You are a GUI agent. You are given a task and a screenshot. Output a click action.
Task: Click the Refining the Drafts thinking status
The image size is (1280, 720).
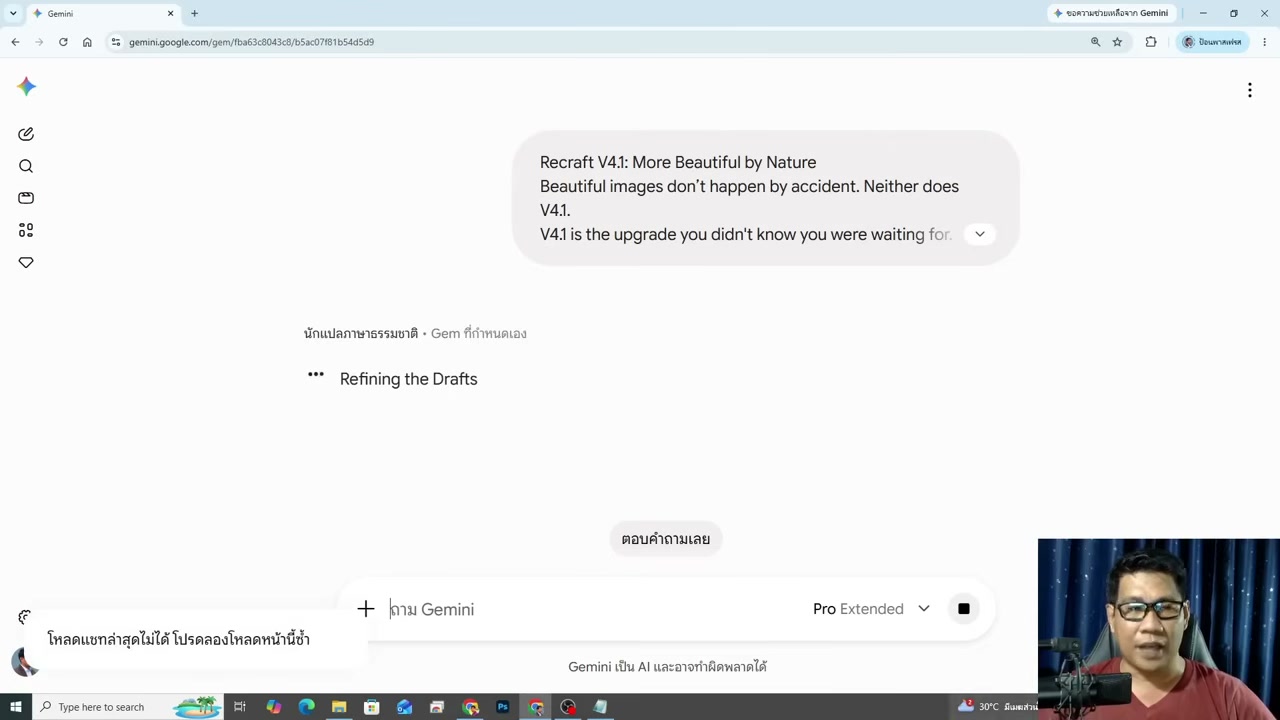tap(409, 379)
